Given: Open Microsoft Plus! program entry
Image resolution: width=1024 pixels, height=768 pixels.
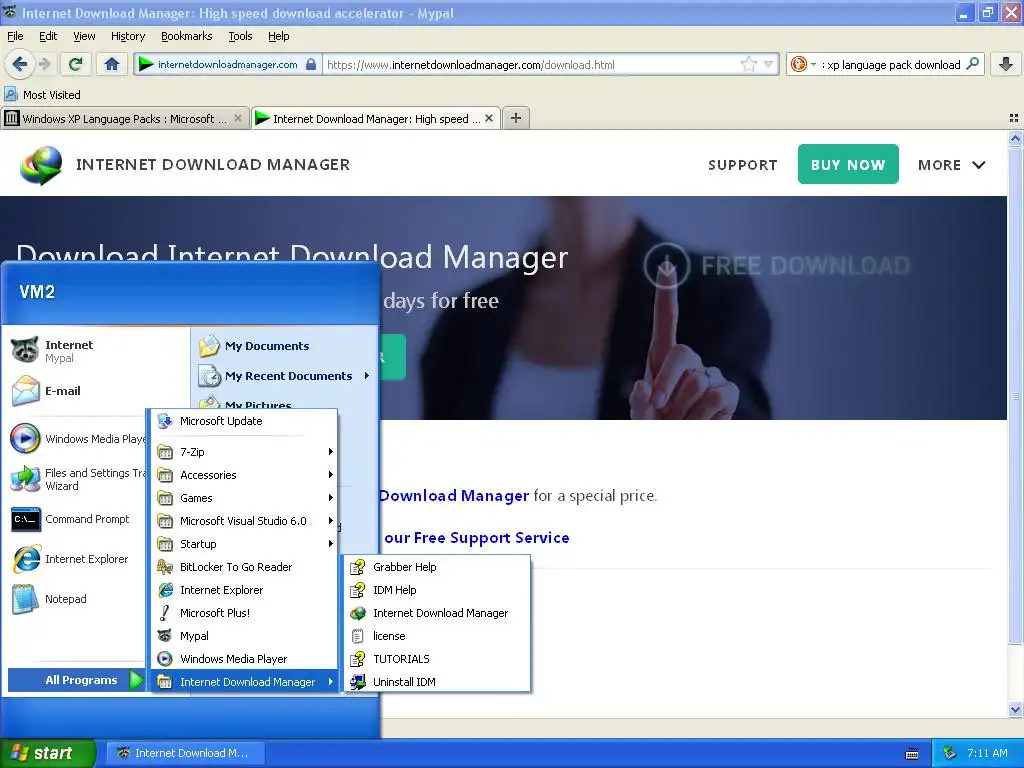Looking at the screenshot, I should (245, 613).
